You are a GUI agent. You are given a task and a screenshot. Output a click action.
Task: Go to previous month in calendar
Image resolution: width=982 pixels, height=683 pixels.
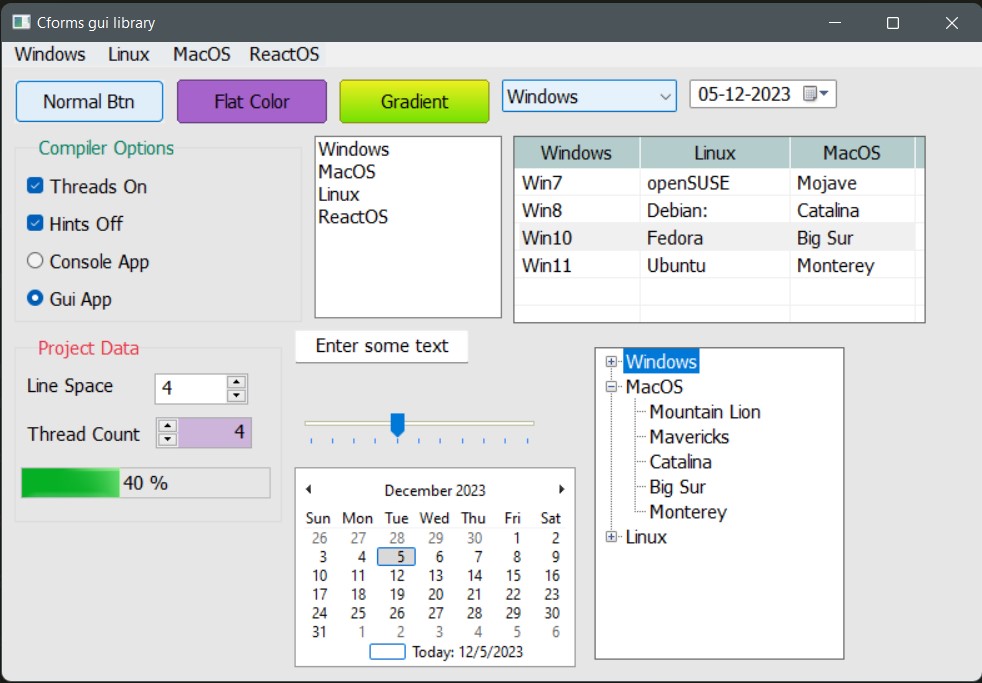308,489
